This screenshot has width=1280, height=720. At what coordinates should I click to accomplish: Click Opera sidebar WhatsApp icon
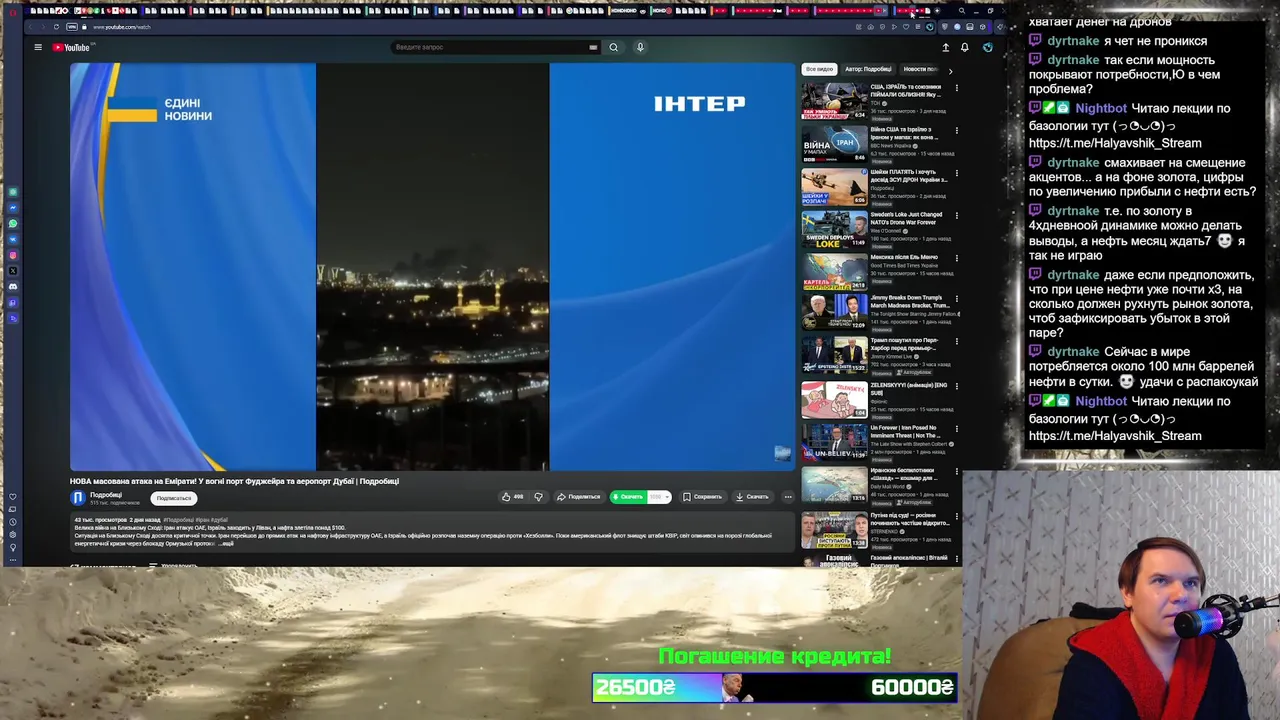13,223
